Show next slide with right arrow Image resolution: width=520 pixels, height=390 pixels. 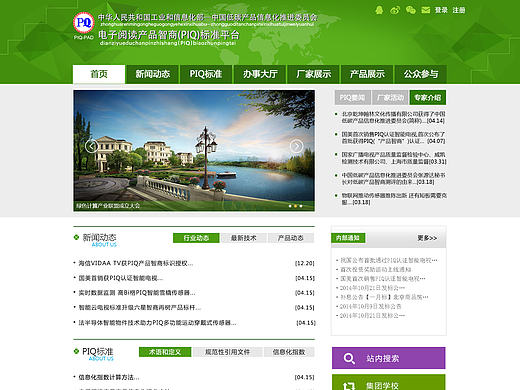[296, 146]
